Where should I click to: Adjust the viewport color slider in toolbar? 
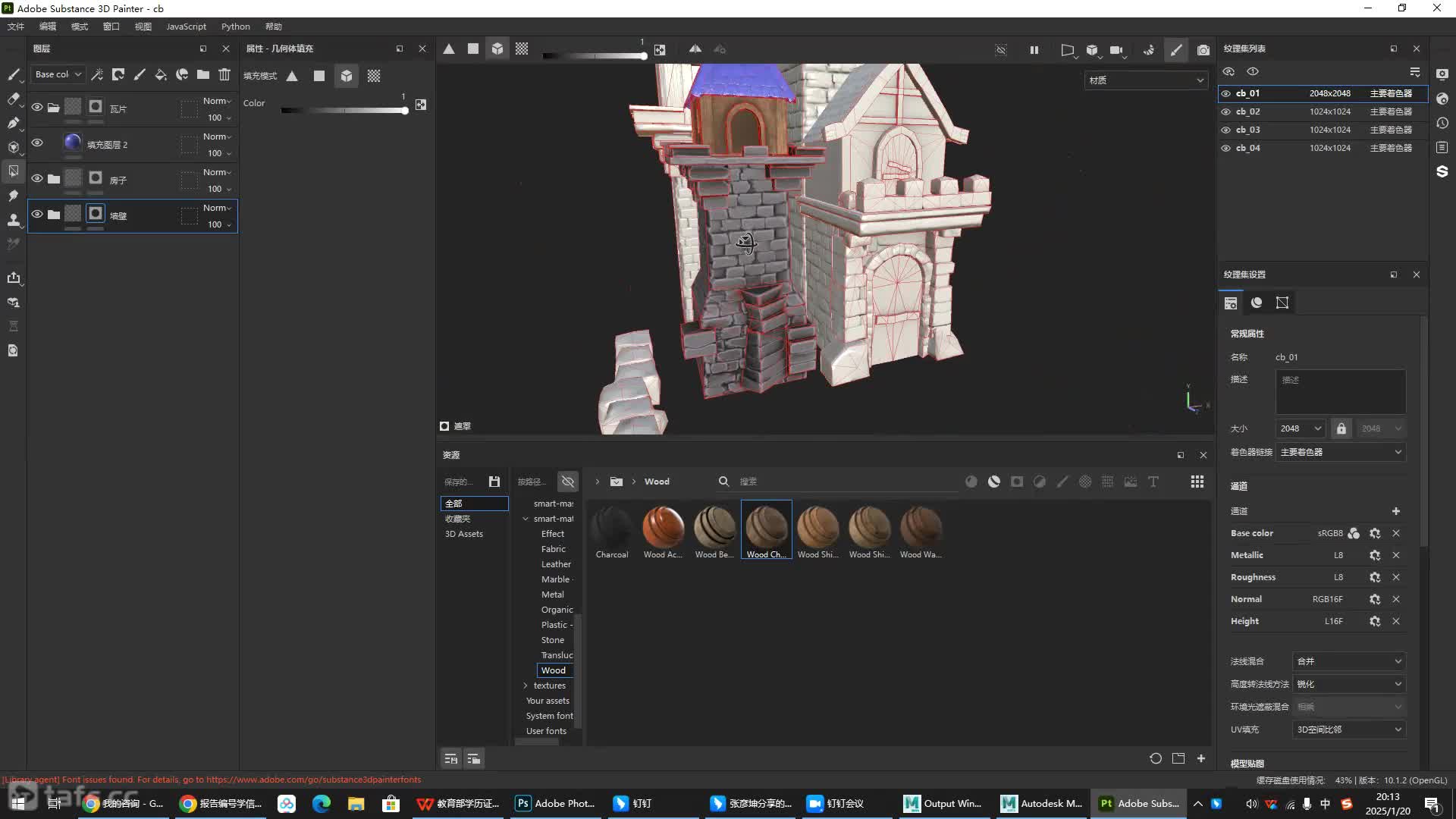coord(595,55)
